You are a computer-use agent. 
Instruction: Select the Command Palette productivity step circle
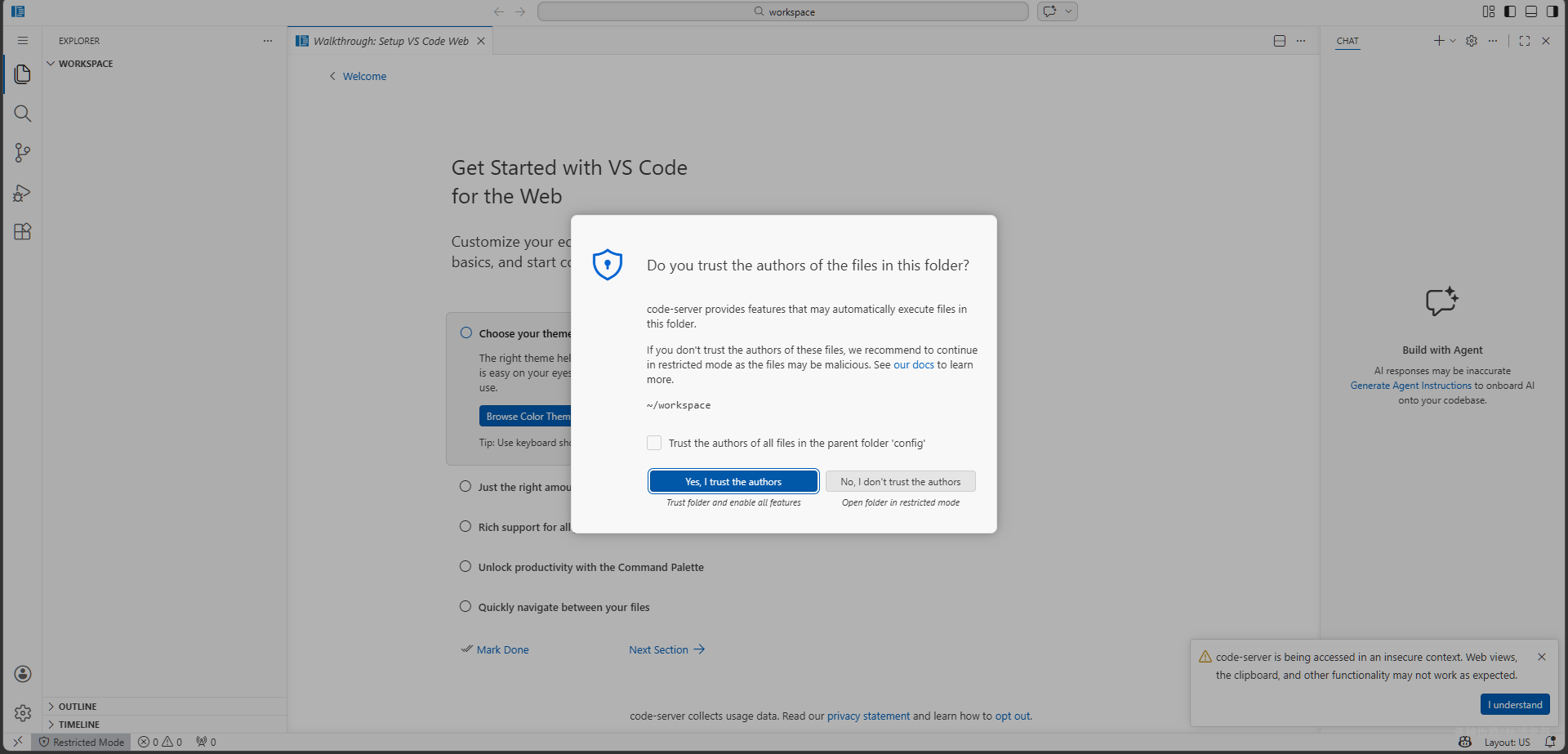tap(465, 566)
